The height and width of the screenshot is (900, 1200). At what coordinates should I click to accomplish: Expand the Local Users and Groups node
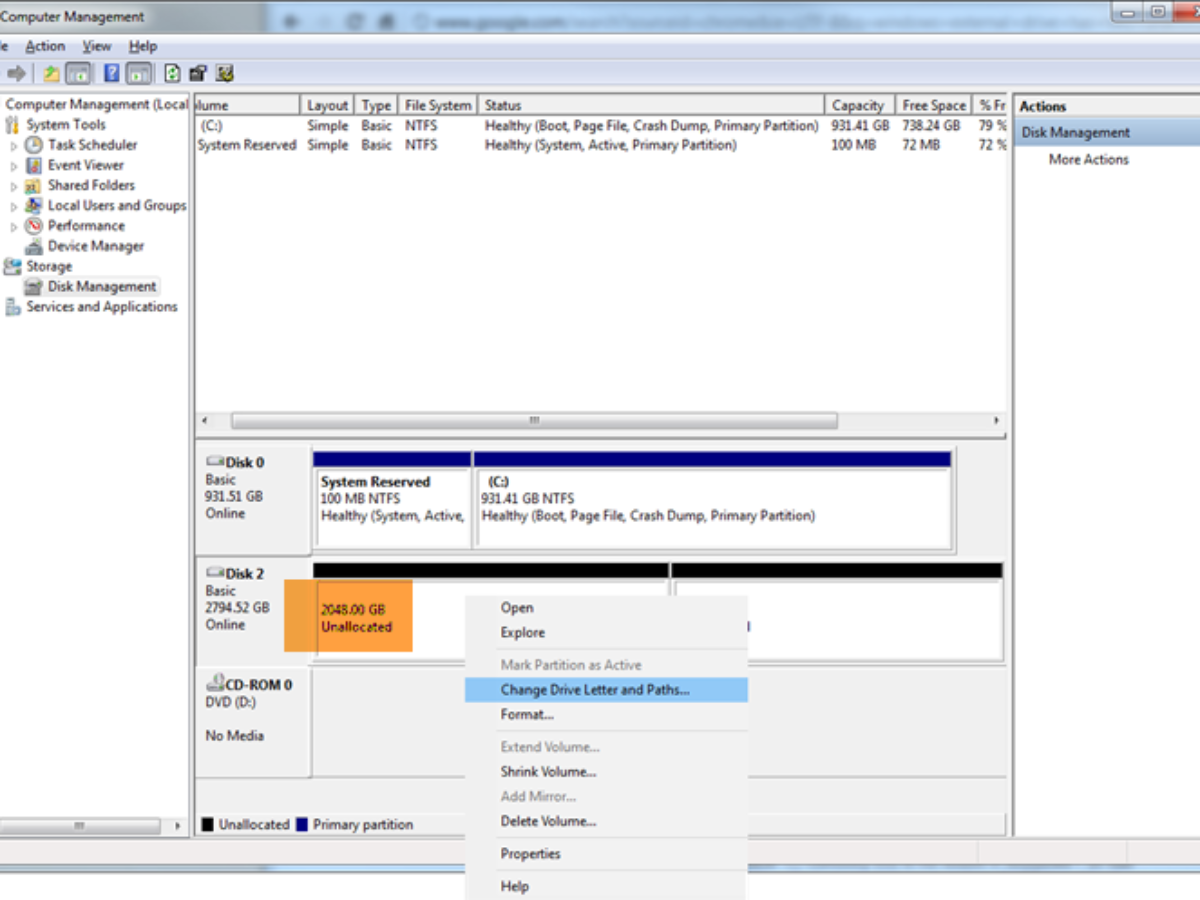click(14, 205)
